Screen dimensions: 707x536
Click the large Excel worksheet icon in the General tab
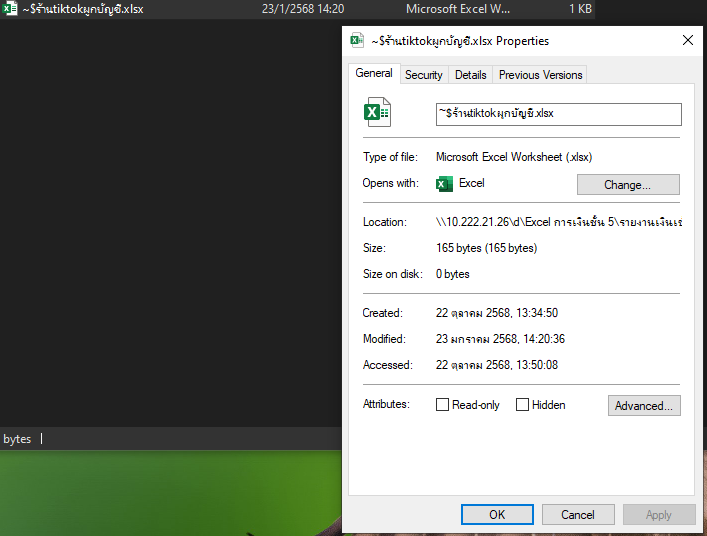tap(377, 112)
